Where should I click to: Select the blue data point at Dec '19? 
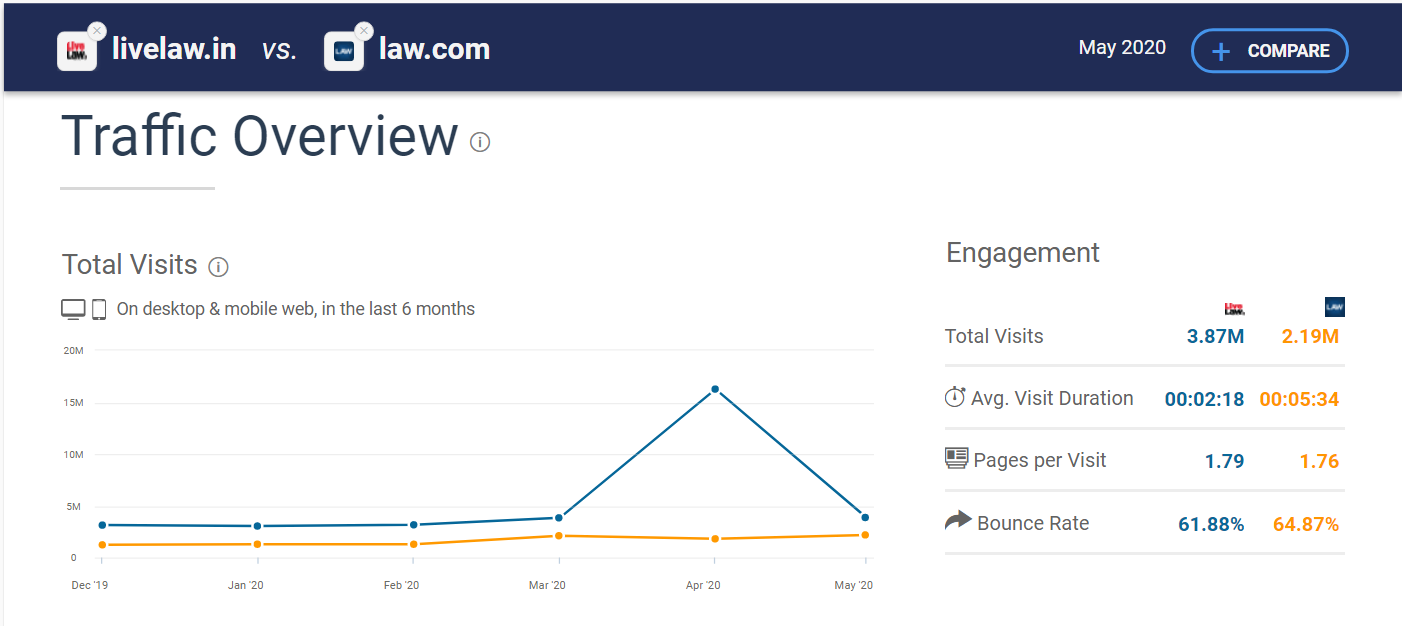click(x=102, y=525)
